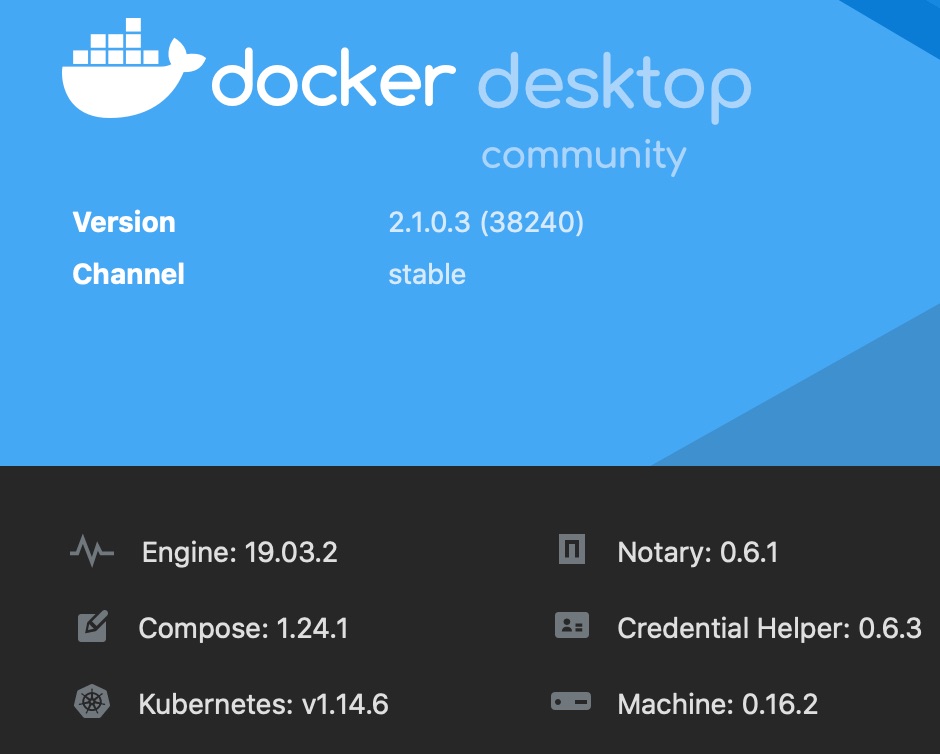The image size is (940, 754).
Task: Click 'Compose: 1.24.1' text
Action: (243, 629)
